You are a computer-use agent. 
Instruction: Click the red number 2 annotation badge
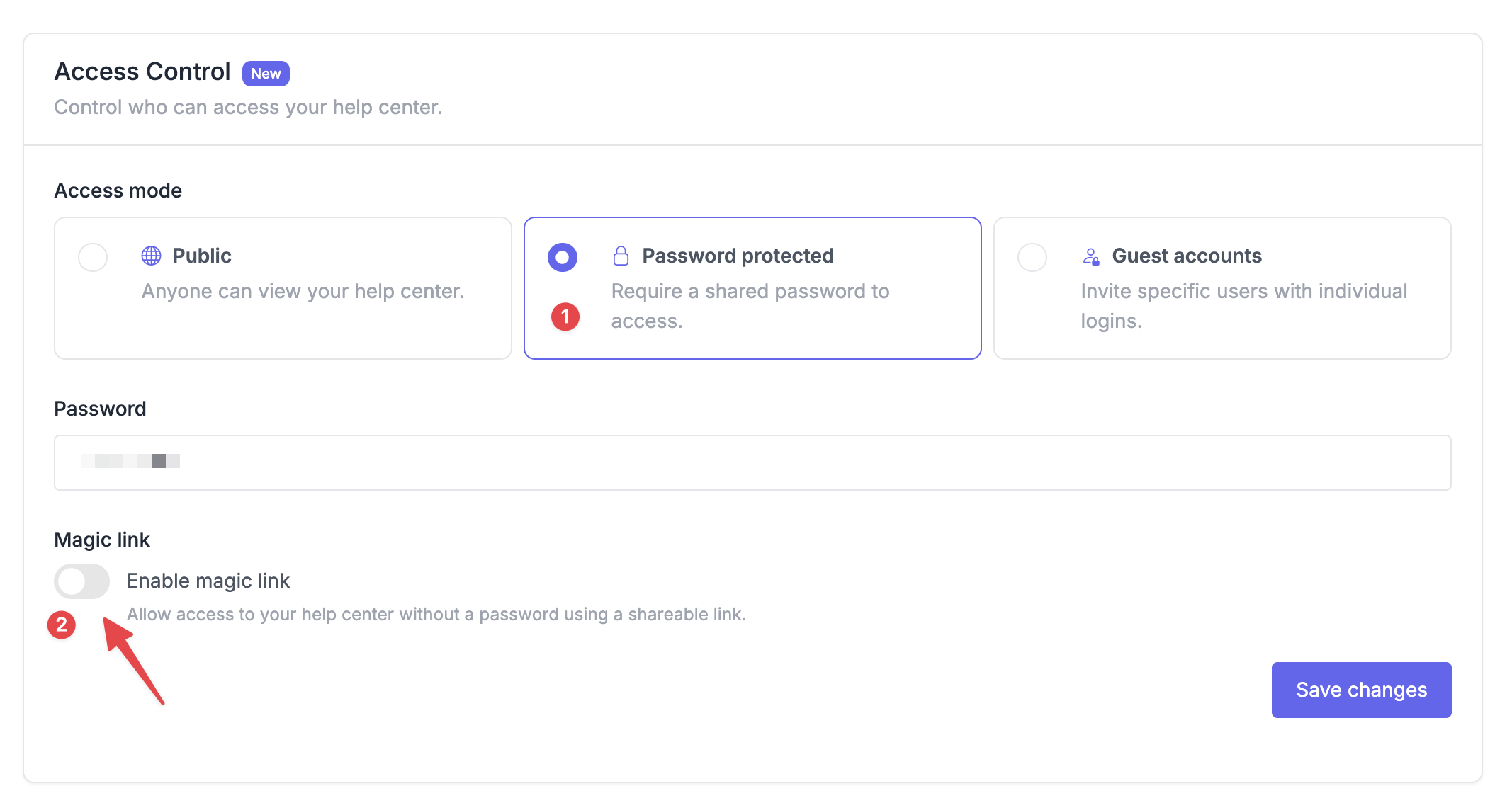(x=62, y=625)
